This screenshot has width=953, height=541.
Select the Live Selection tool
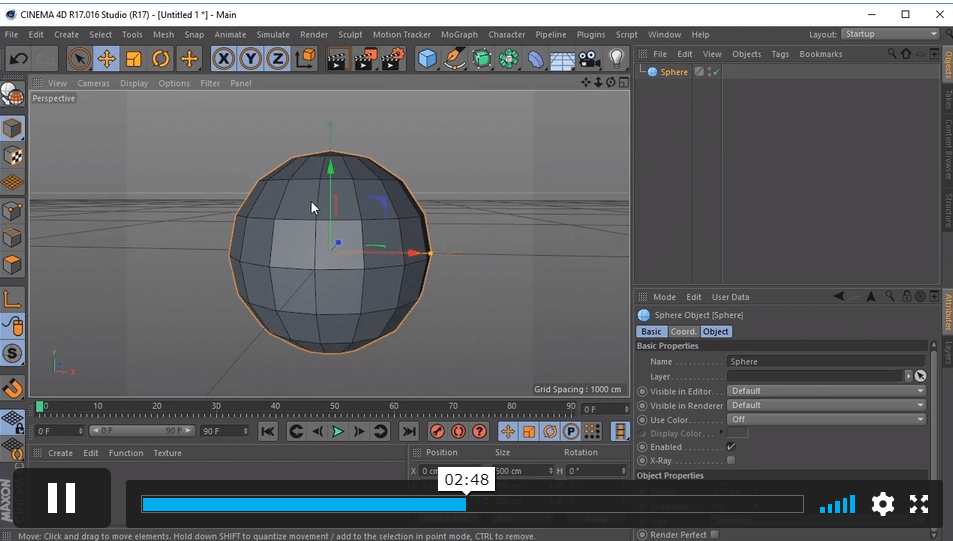coord(79,59)
